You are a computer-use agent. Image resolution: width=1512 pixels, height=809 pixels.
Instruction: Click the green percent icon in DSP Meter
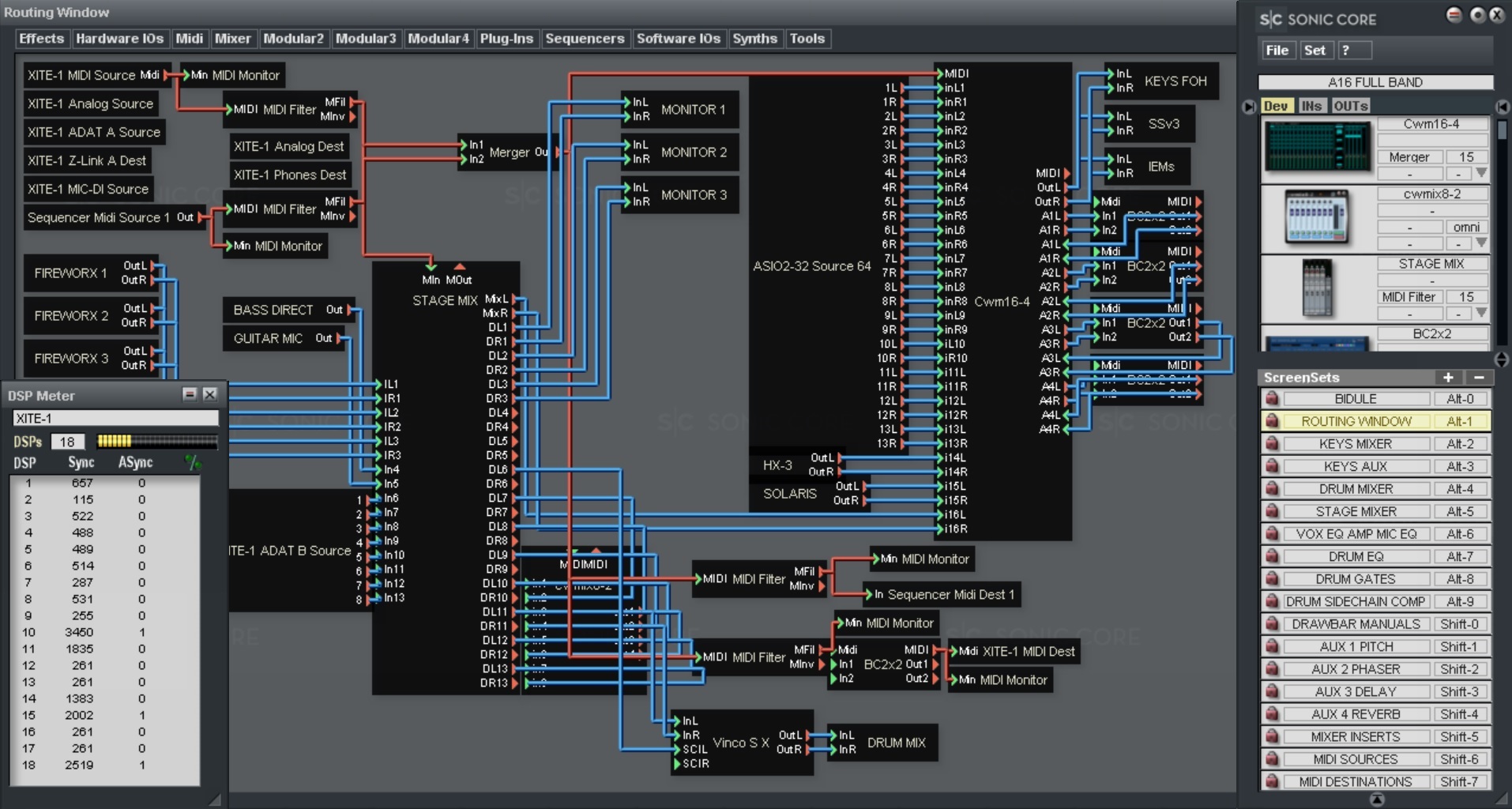click(x=192, y=462)
